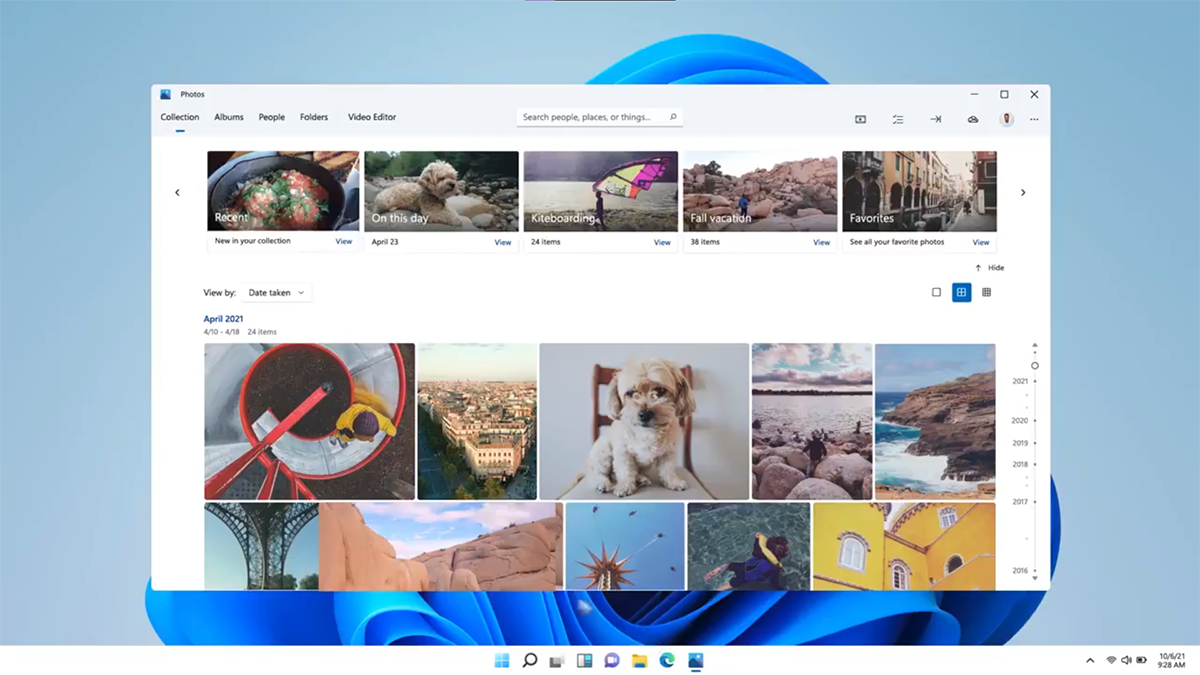Click the Import icon
Viewport: 1200px width, 675px height.
pos(935,119)
